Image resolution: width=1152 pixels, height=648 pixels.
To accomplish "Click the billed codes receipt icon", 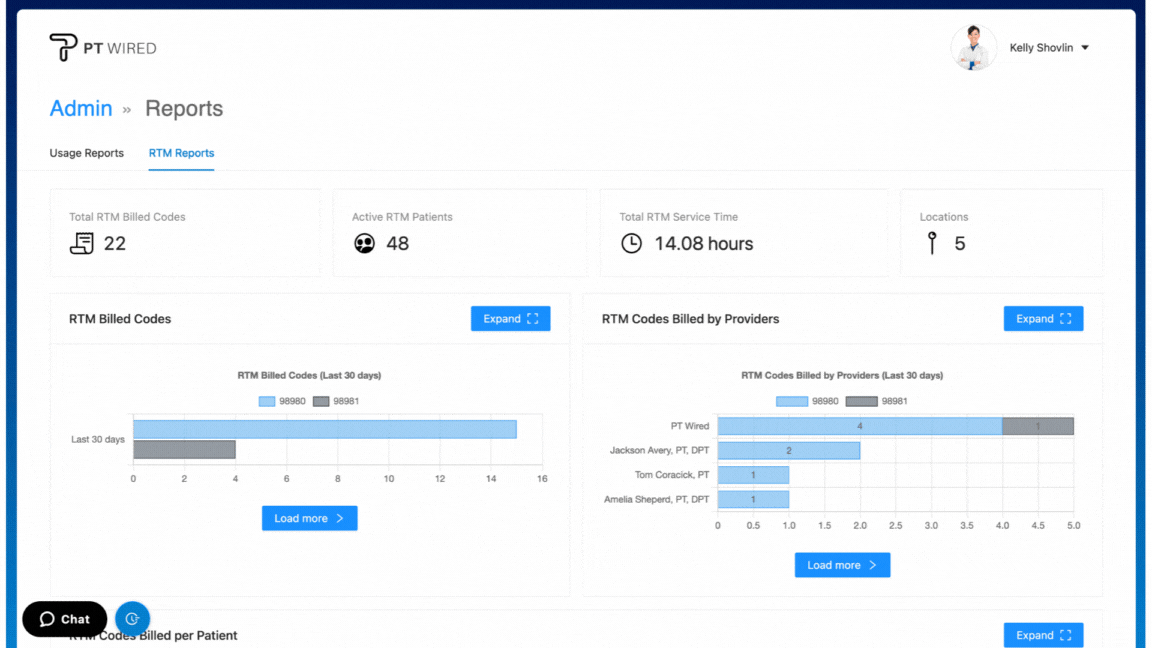I will click(81, 243).
